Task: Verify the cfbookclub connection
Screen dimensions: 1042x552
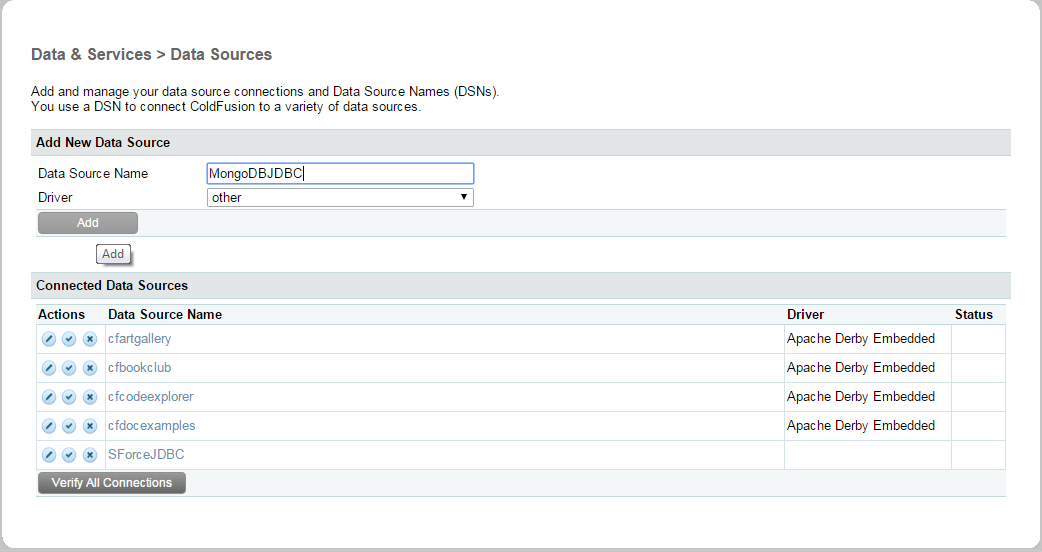Action: [69, 369]
